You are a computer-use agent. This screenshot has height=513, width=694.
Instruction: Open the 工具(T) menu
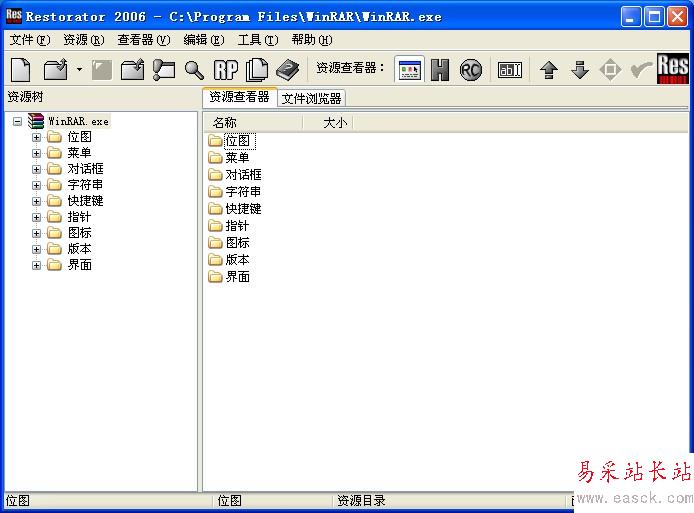[258, 40]
